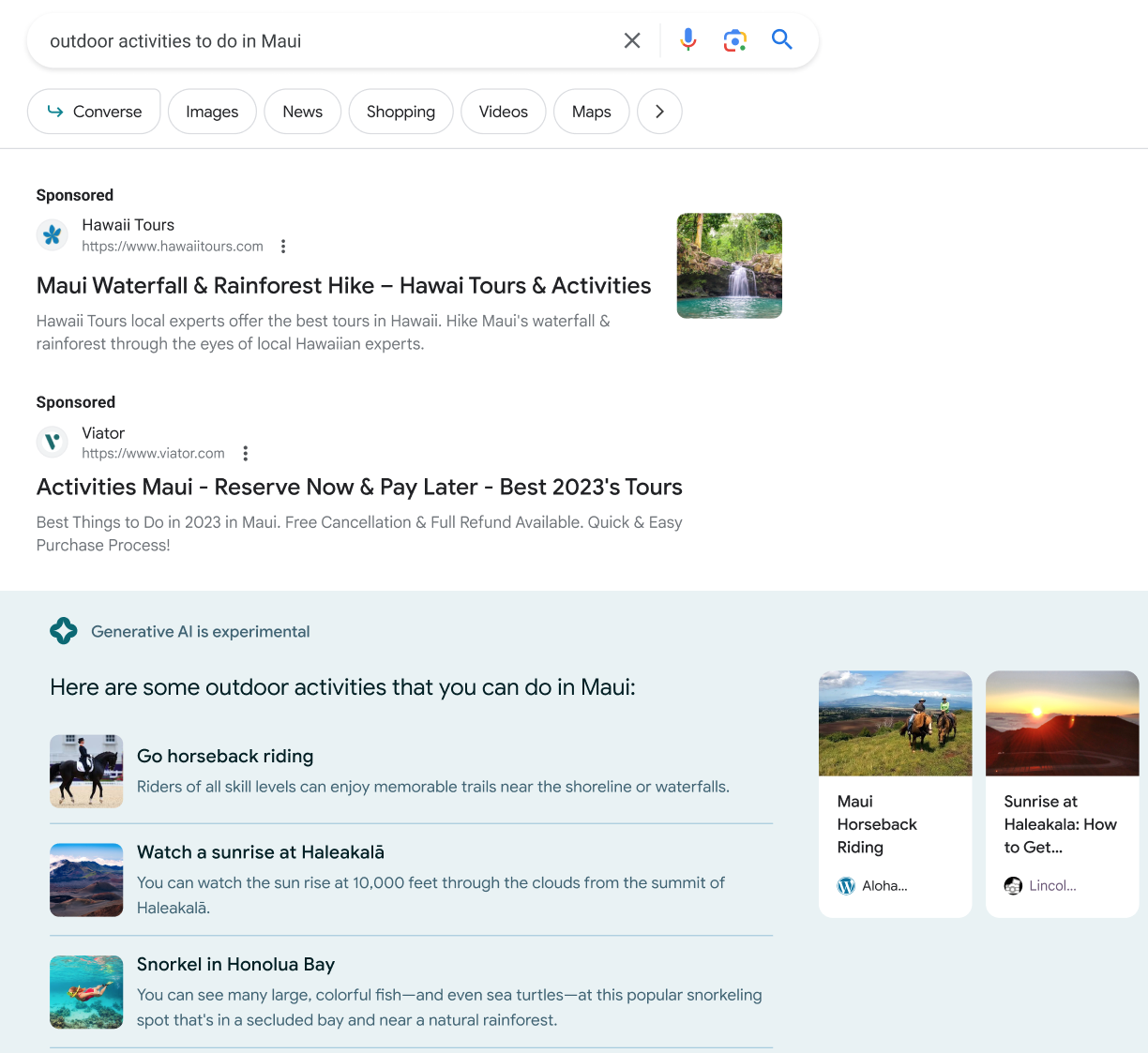Click the Viator ad description text

point(359,534)
